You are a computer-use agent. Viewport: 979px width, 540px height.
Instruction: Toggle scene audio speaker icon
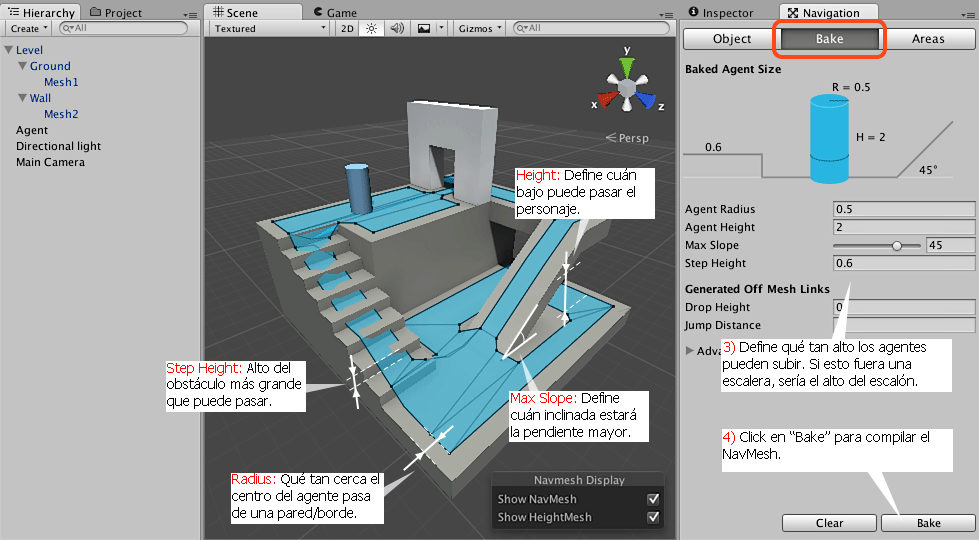click(396, 29)
